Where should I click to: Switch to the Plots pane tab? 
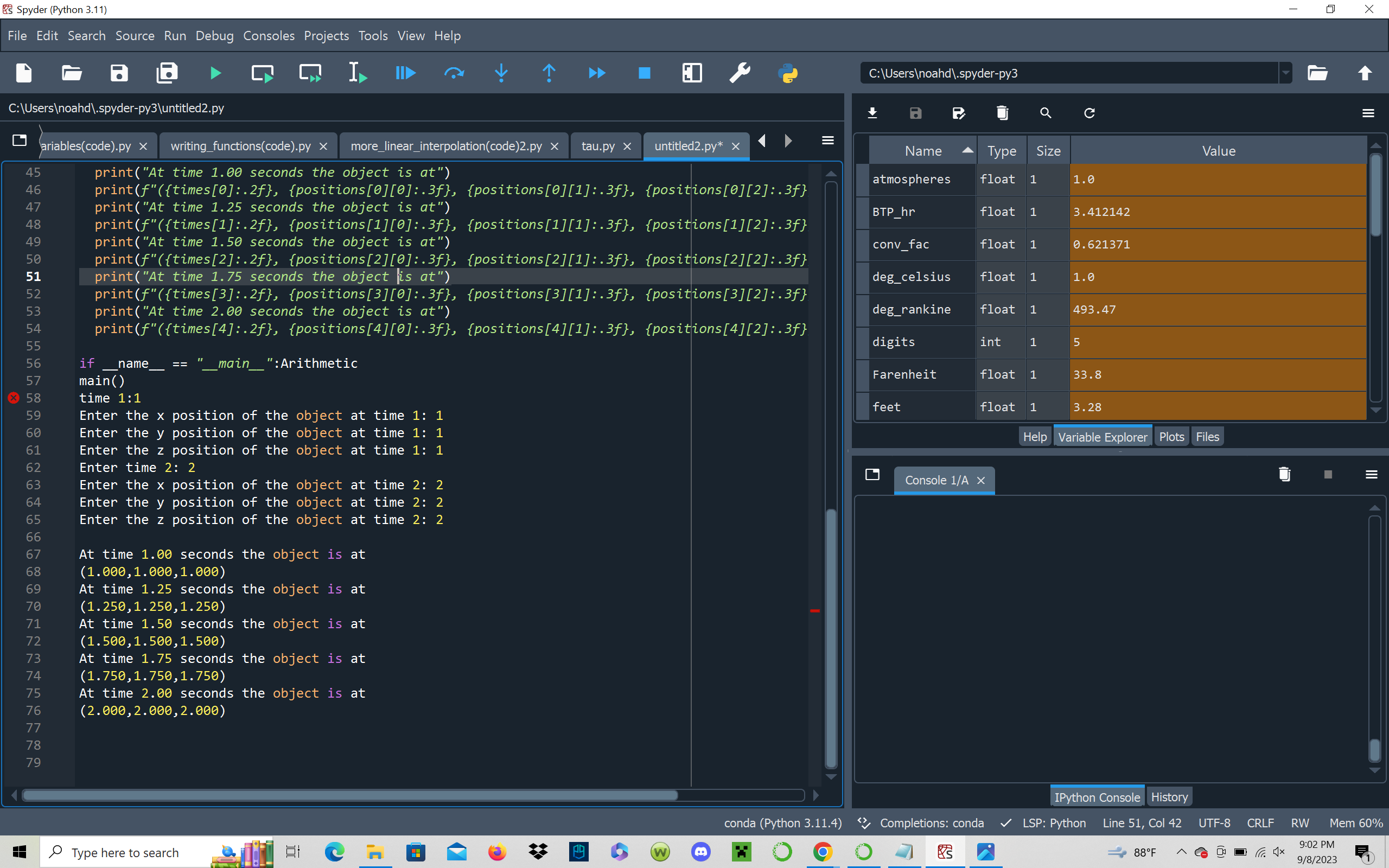[1171, 437]
